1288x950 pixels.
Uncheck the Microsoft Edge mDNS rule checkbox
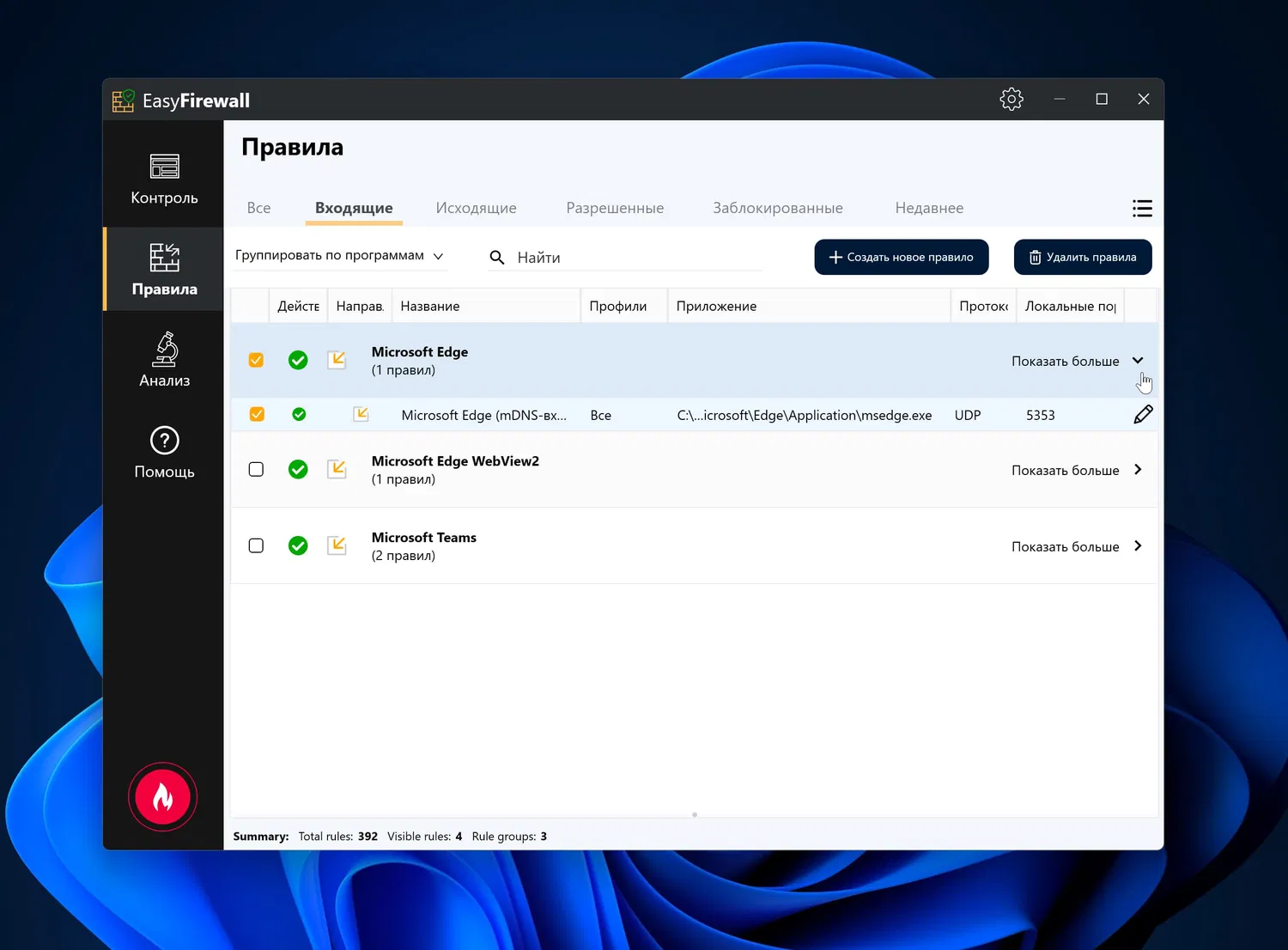pyautogui.click(x=257, y=414)
